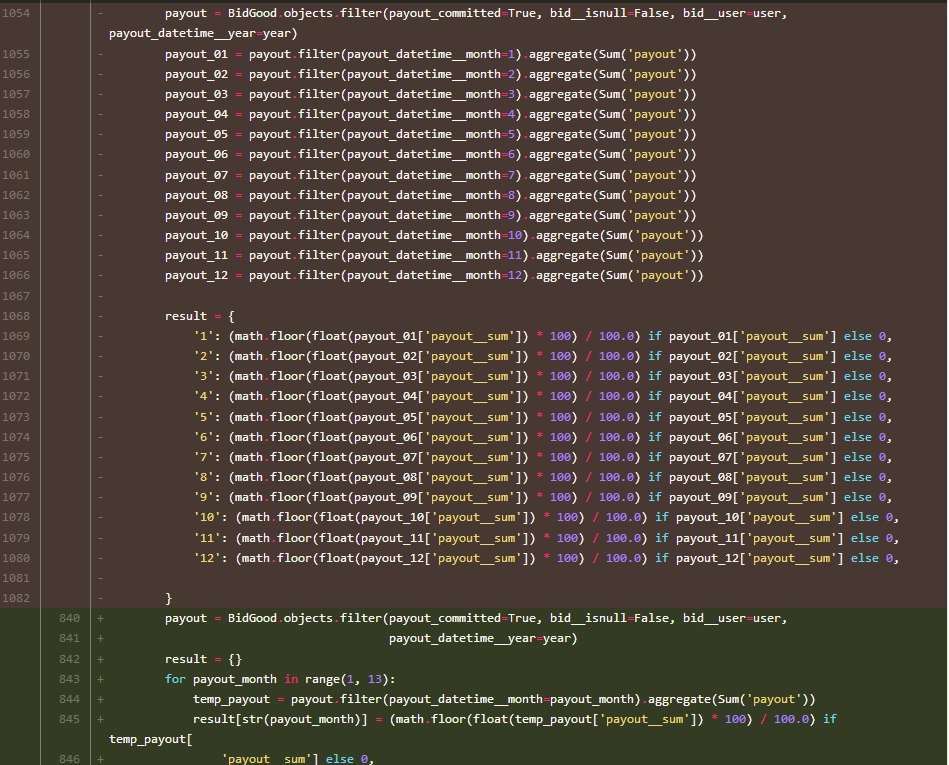Screen dimensions: 949x765
Task: Select removed line number 1055
Action: click(16, 54)
